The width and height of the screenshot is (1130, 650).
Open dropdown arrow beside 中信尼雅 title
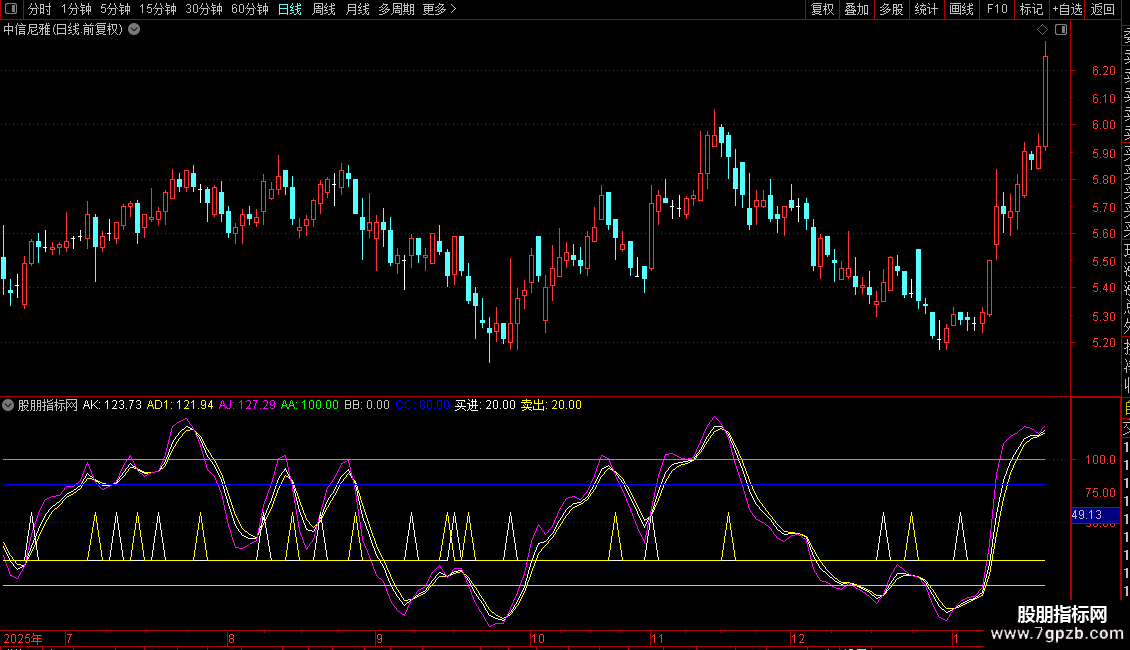point(134,30)
